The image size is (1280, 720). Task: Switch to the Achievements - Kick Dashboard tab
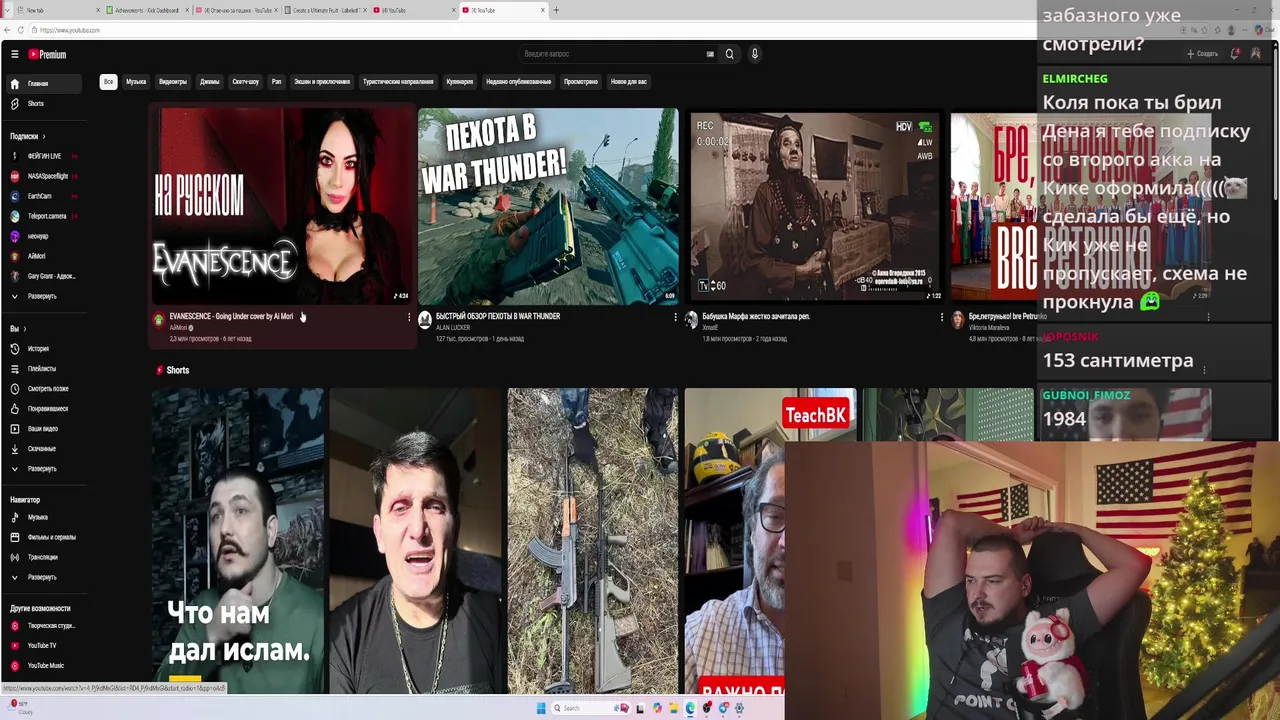pos(146,10)
